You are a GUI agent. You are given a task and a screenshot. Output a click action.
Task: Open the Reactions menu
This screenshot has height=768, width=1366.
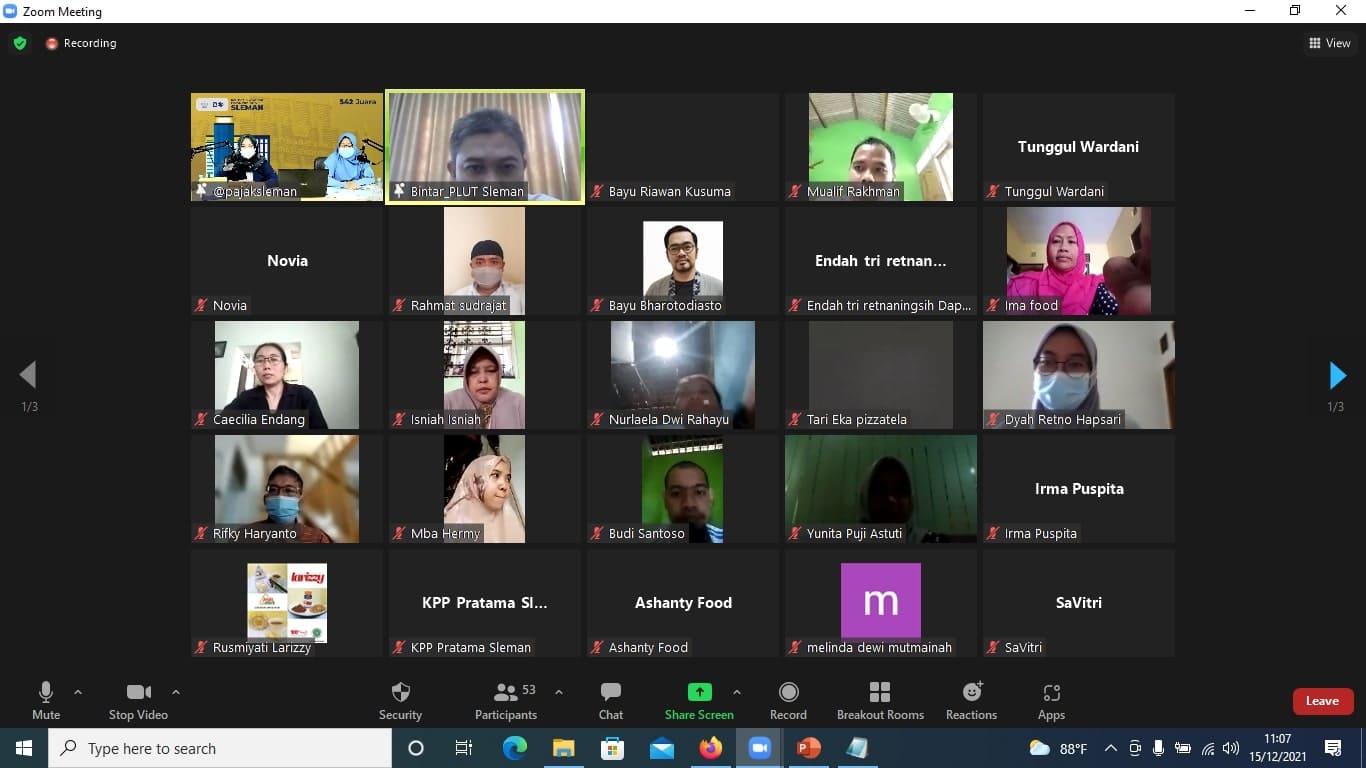coord(971,700)
